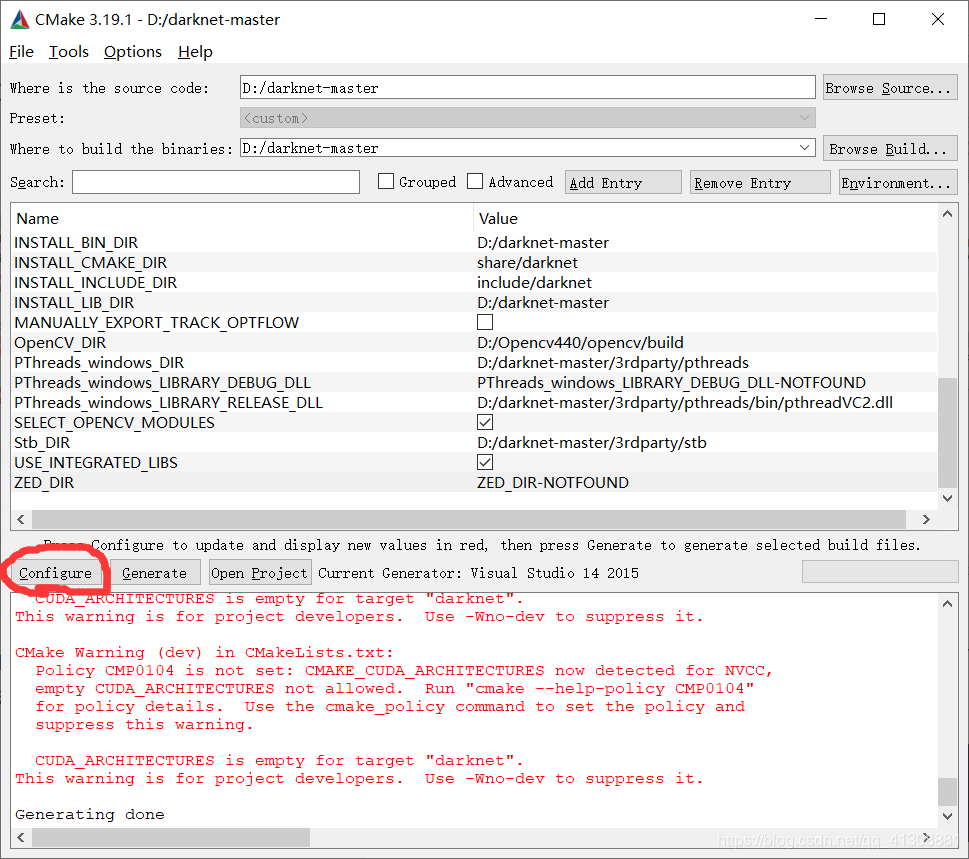
Task: Minimize the CMake window
Action: 821,19
